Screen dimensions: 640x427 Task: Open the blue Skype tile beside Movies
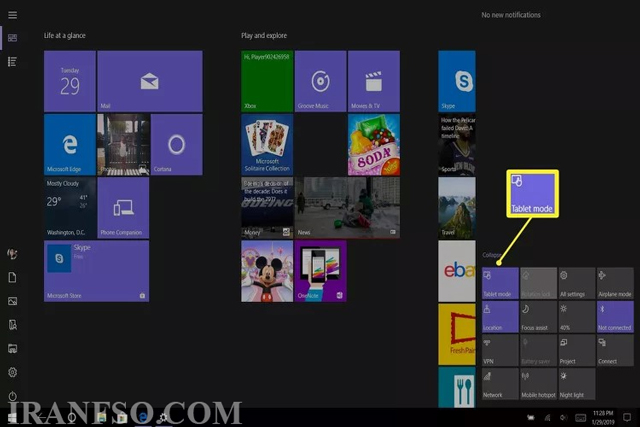point(457,81)
